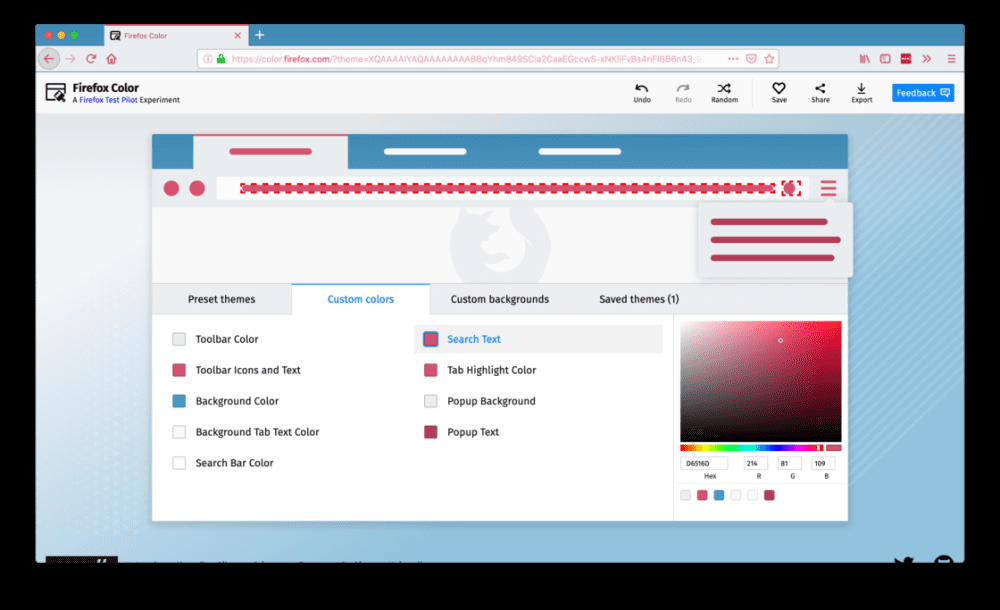Select Search Text color option
This screenshot has width=1000, height=610.
tap(538, 339)
